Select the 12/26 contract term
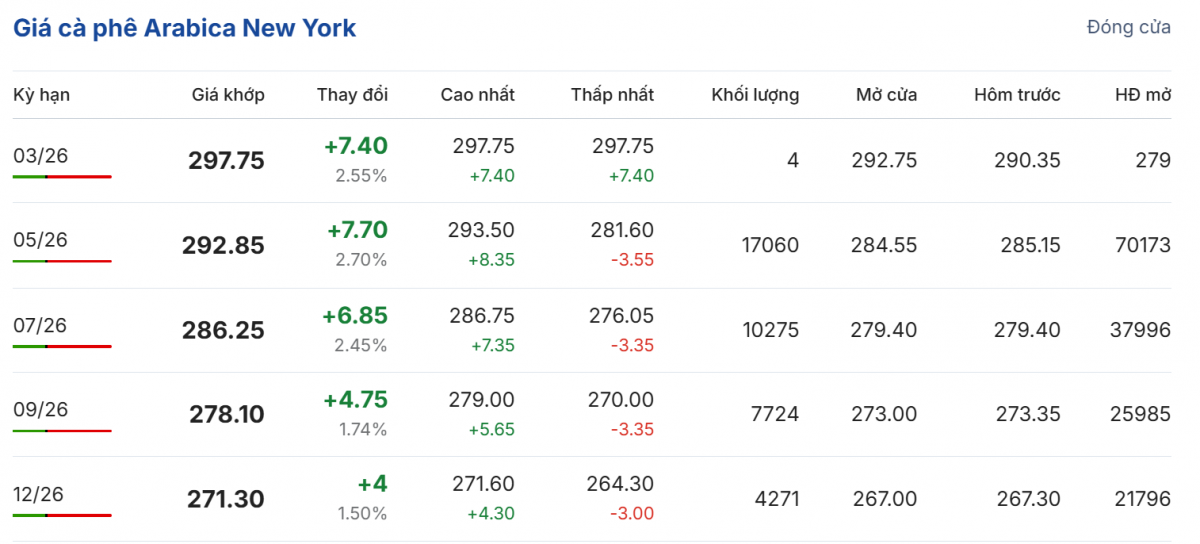Screen dimensions: 1200x544 [x=41, y=494]
